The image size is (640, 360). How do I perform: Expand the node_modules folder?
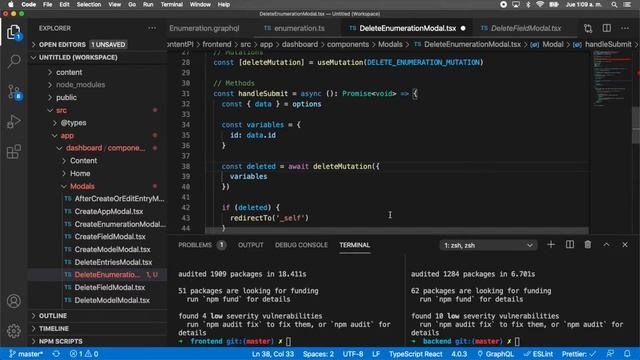[80, 85]
